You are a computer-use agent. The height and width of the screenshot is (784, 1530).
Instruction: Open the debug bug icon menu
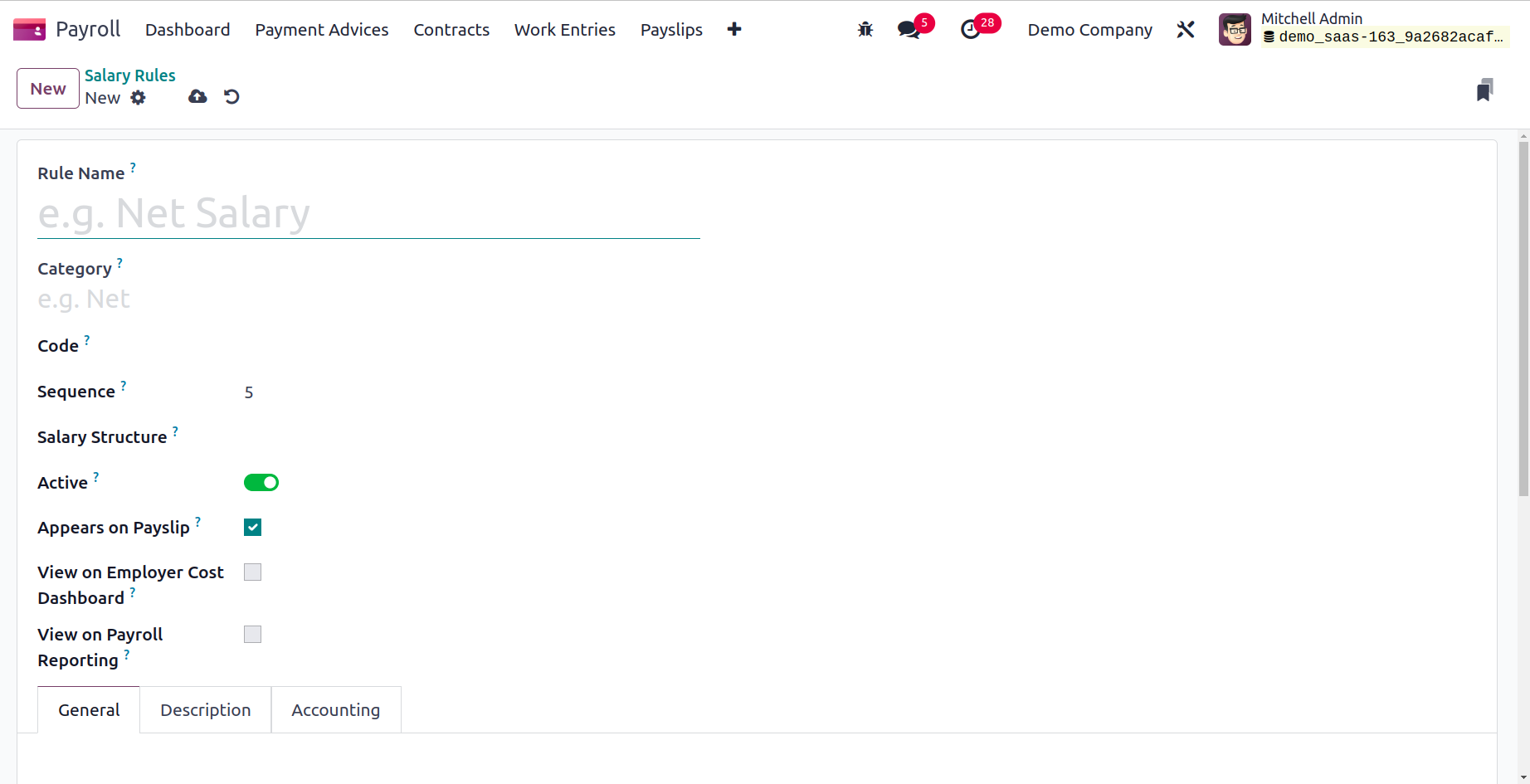pyautogui.click(x=865, y=30)
